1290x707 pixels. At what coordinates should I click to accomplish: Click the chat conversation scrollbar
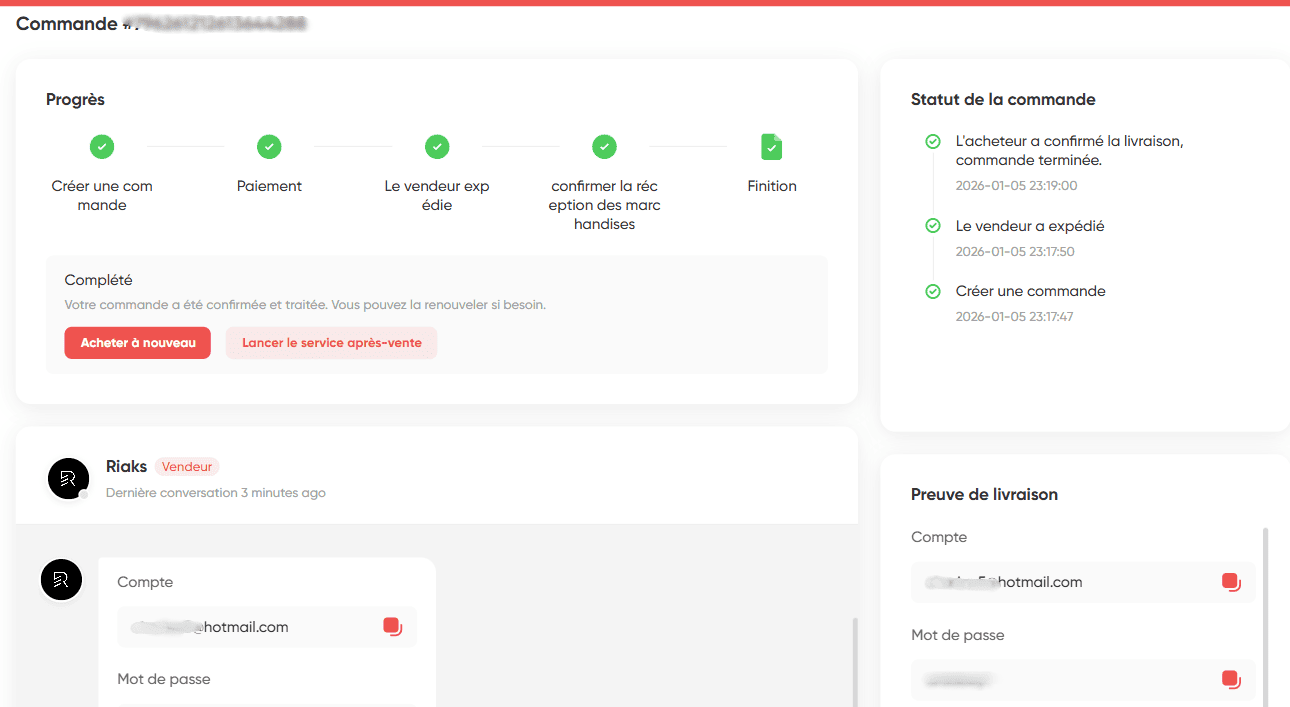(855, 662)
